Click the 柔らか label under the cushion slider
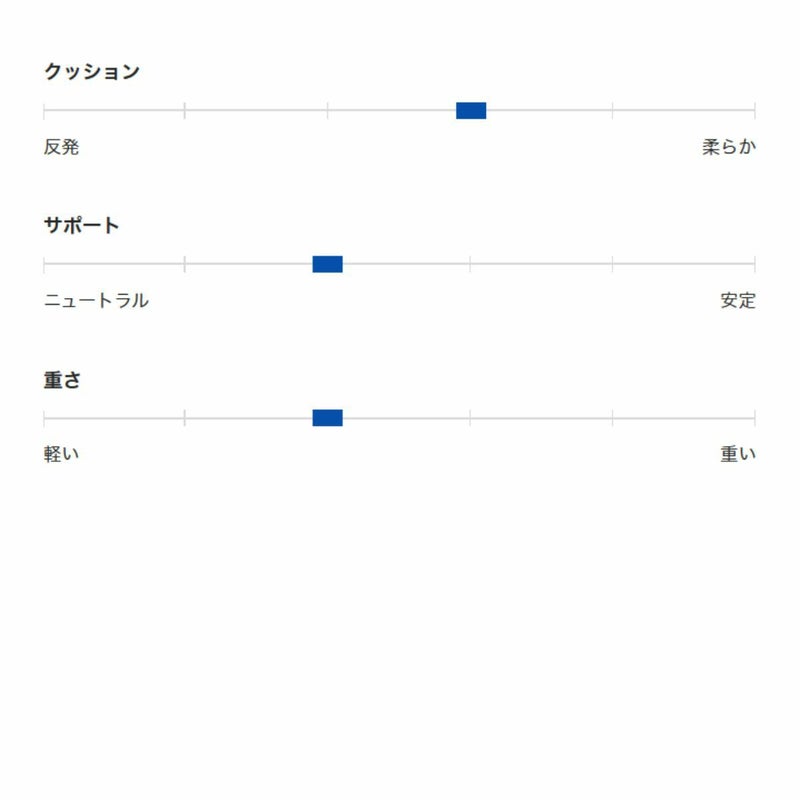 point(729,147)
